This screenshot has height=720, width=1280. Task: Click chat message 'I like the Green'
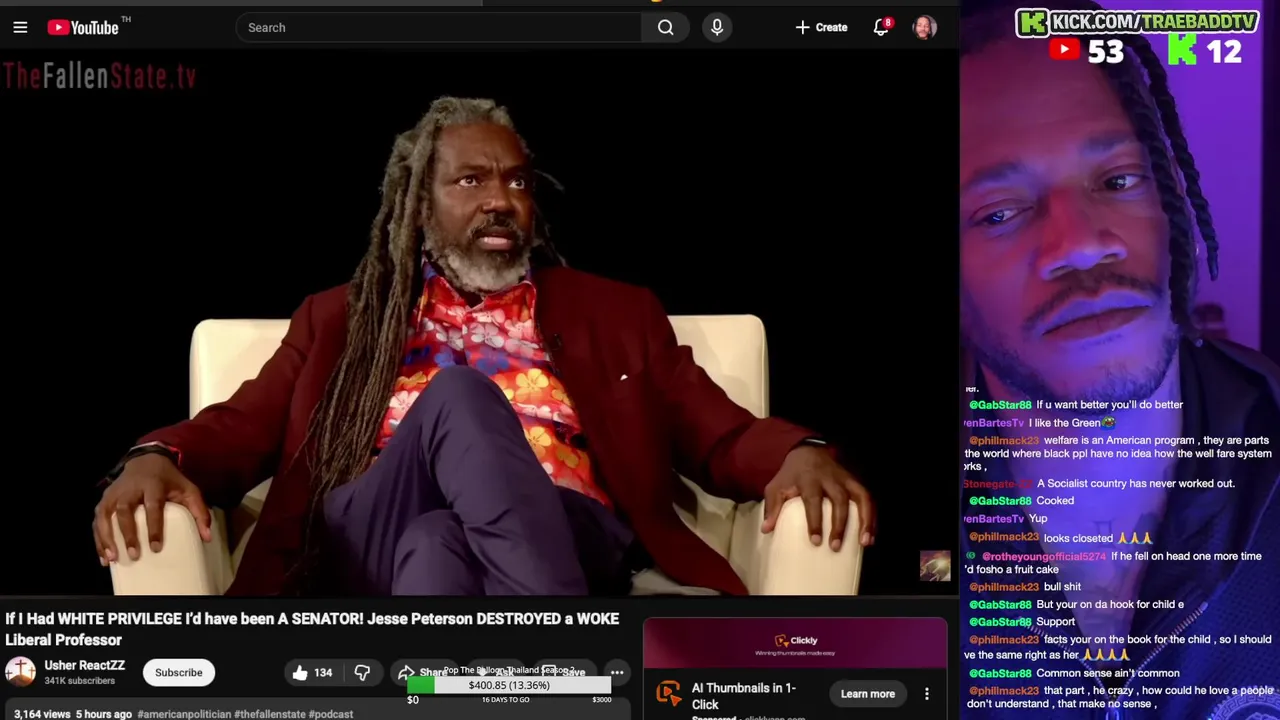tap(1064, 423)
